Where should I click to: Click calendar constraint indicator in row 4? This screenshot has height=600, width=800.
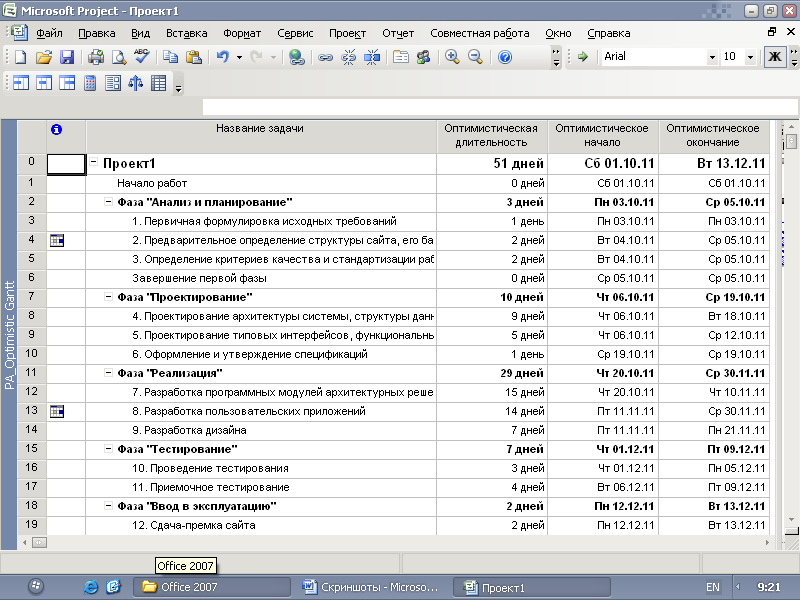(x=57, y=240)
